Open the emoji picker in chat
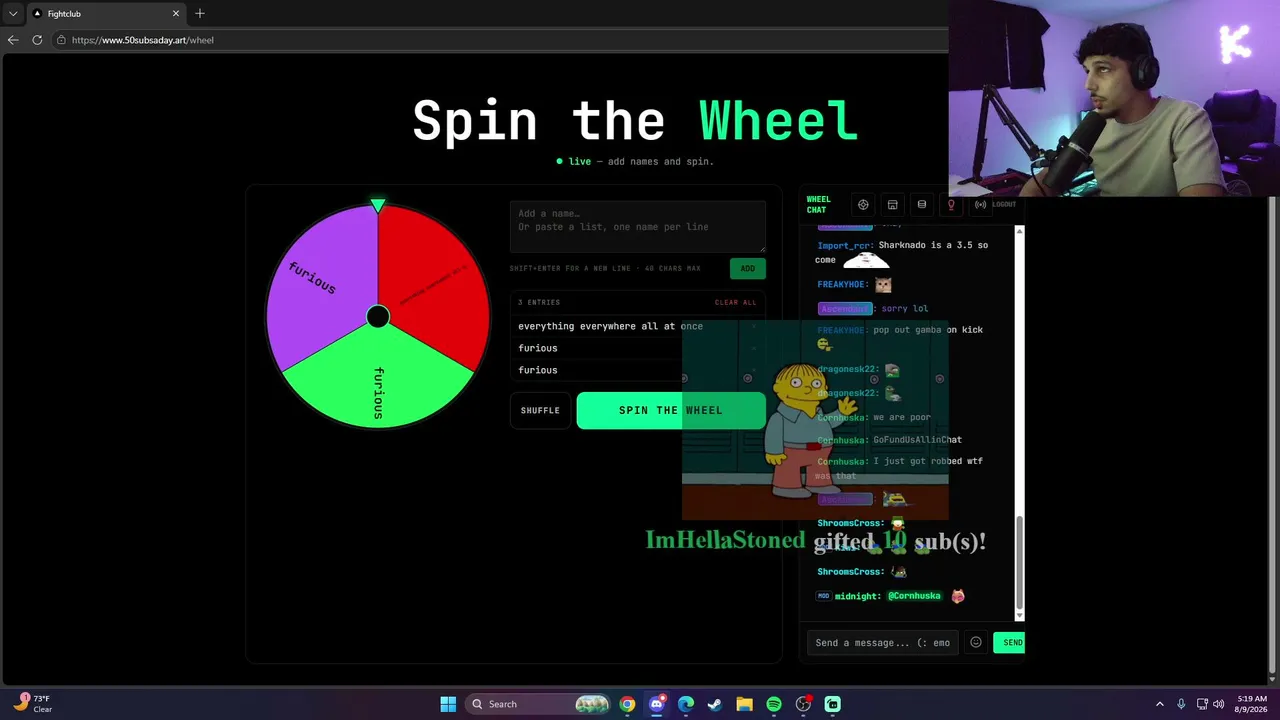 coord(976,642)
